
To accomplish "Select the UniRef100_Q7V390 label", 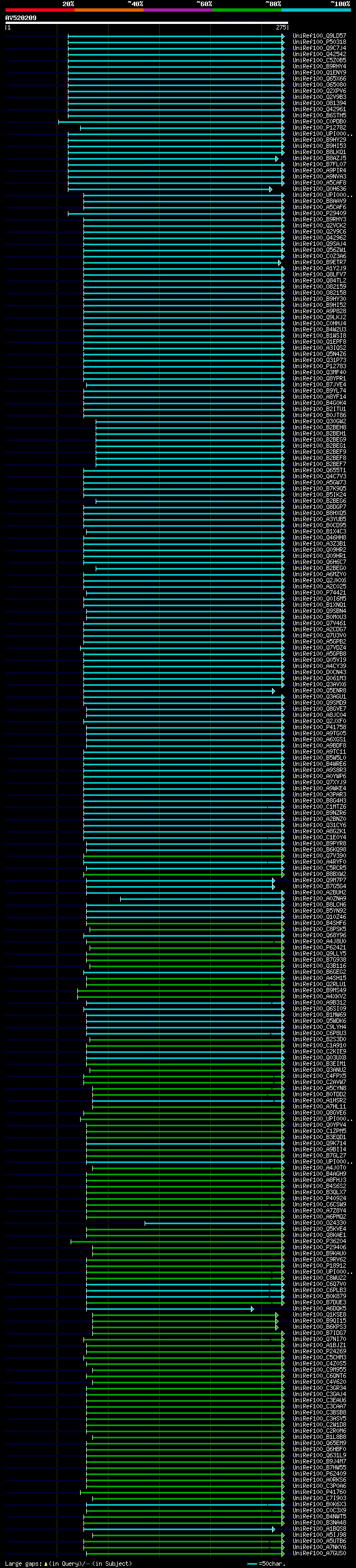I will (319, 856).
